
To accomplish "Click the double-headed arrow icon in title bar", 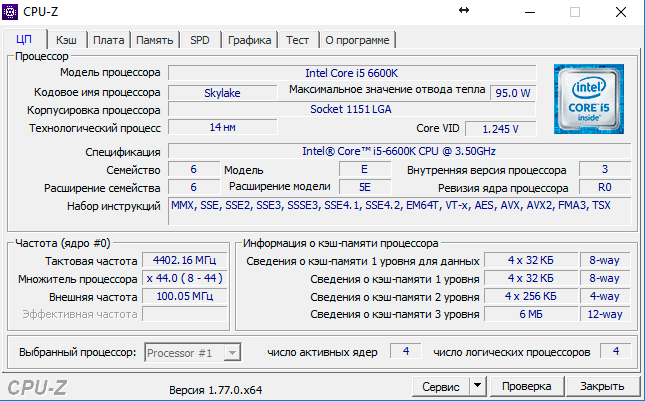I will [x=464, y=11].
